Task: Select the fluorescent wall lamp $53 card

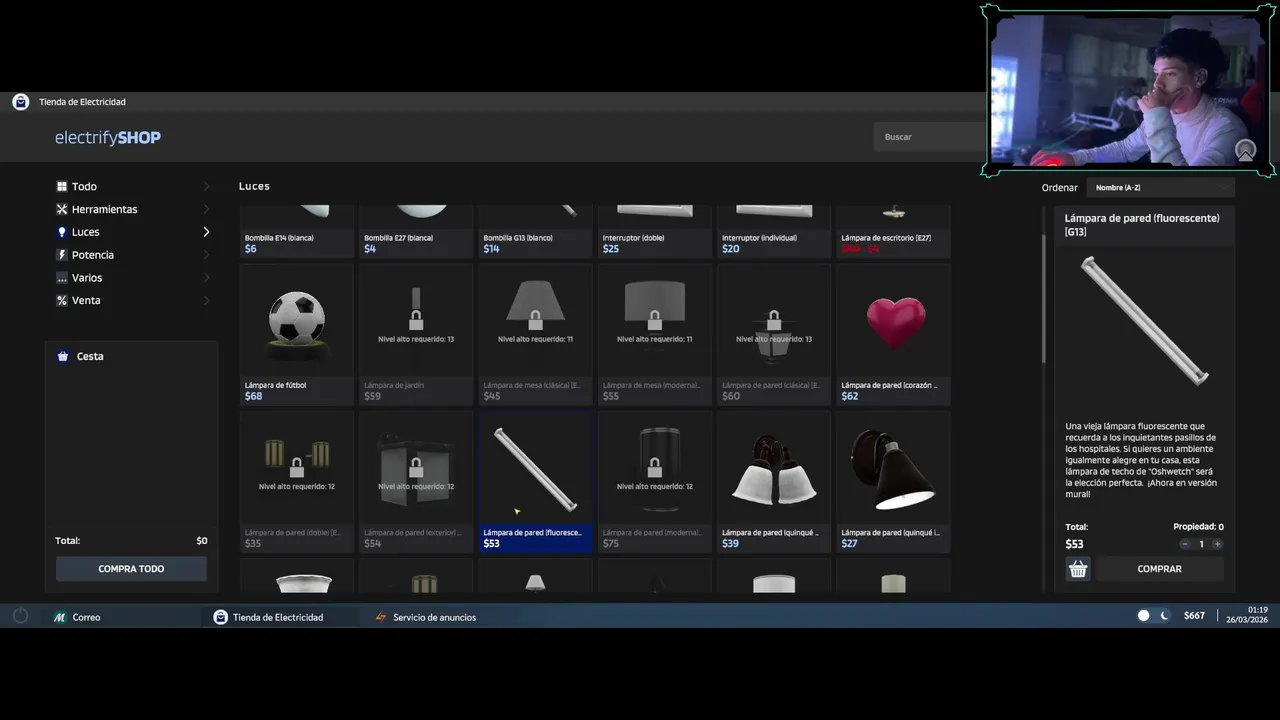Action: coord(535,482)
